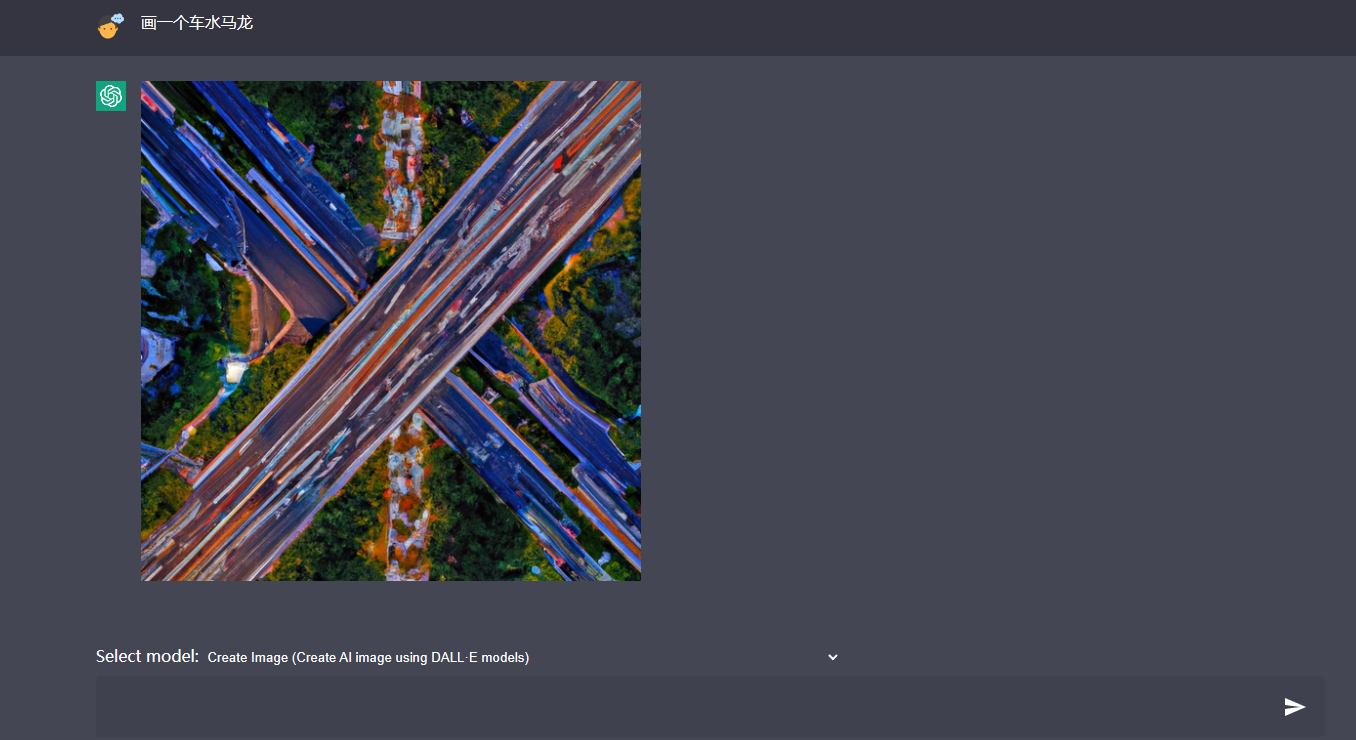The width and height of the screenshot is (1356, 740).
Task: Open the Select model dropdown
Action: pos(523,657)
